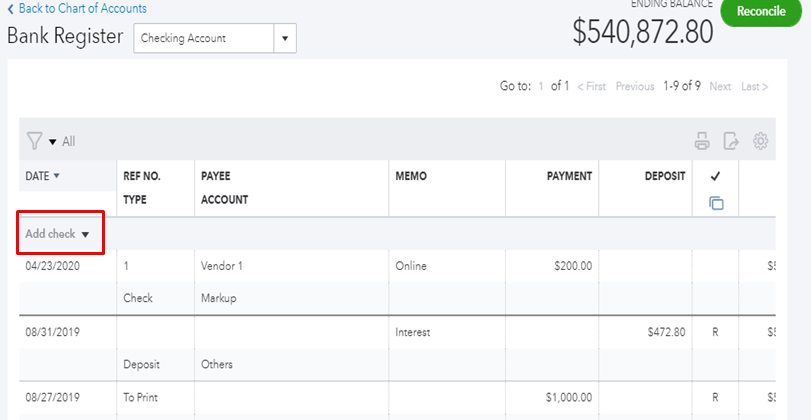Open the Checking Account dropdown
Screen dimensions: 811x420
pos(285,39)
